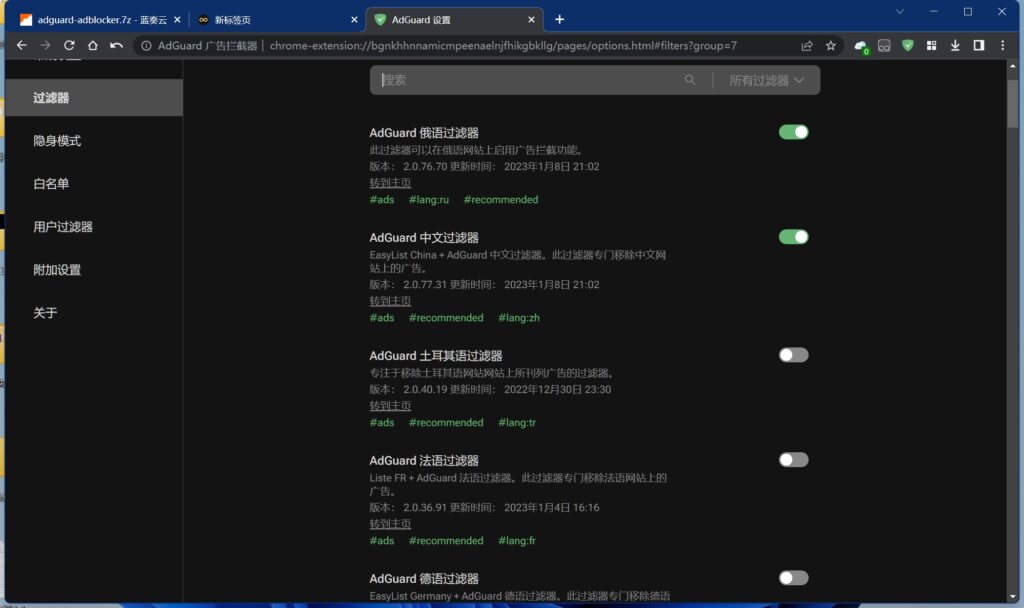The image size is (1024, 608).
Task: Go back with the browser back arrow
Action: [22, 46]
